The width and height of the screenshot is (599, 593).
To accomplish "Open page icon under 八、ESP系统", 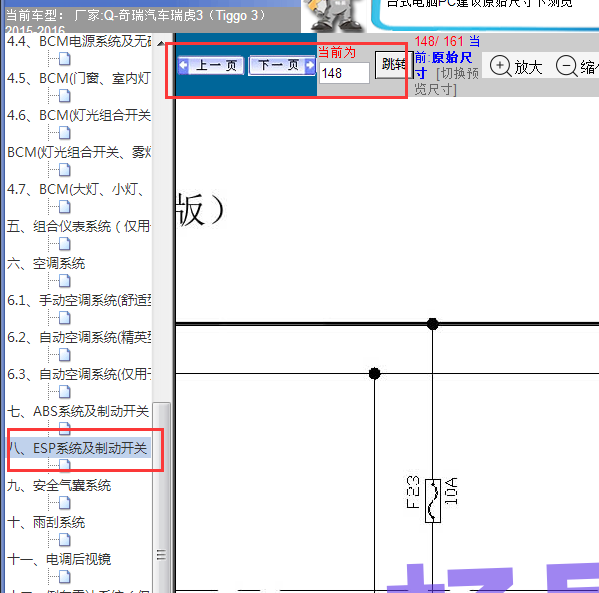I will 65,465.
